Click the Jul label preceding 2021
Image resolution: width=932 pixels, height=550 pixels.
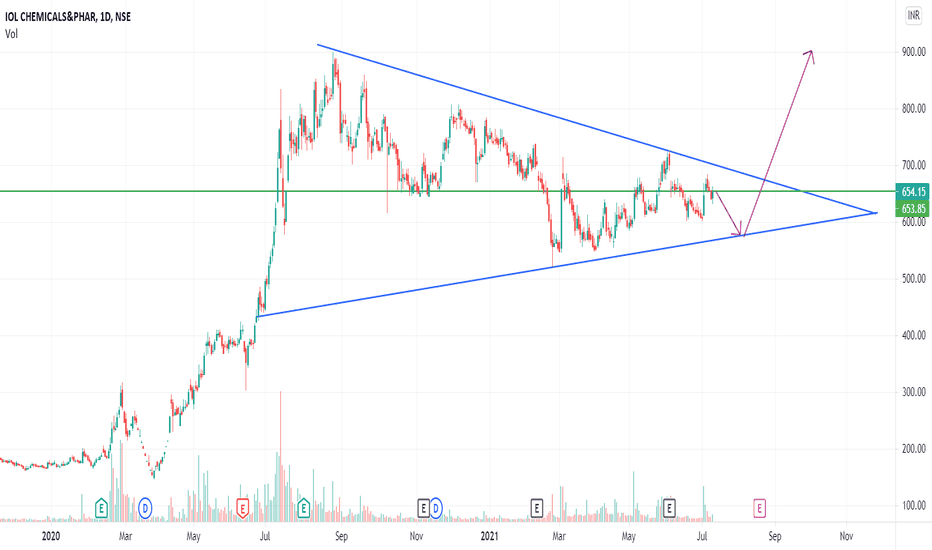(265, 536)
